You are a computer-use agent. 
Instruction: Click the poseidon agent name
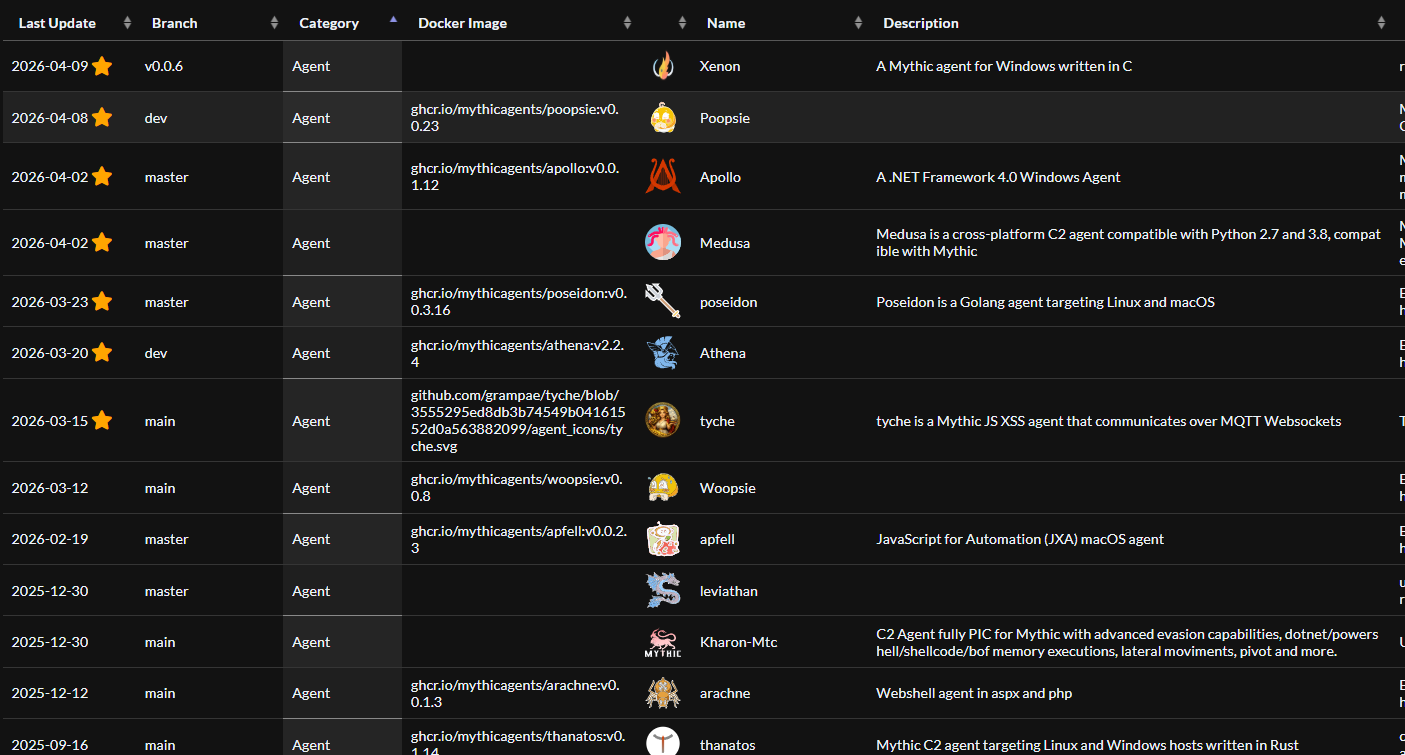tap(729, 302)
